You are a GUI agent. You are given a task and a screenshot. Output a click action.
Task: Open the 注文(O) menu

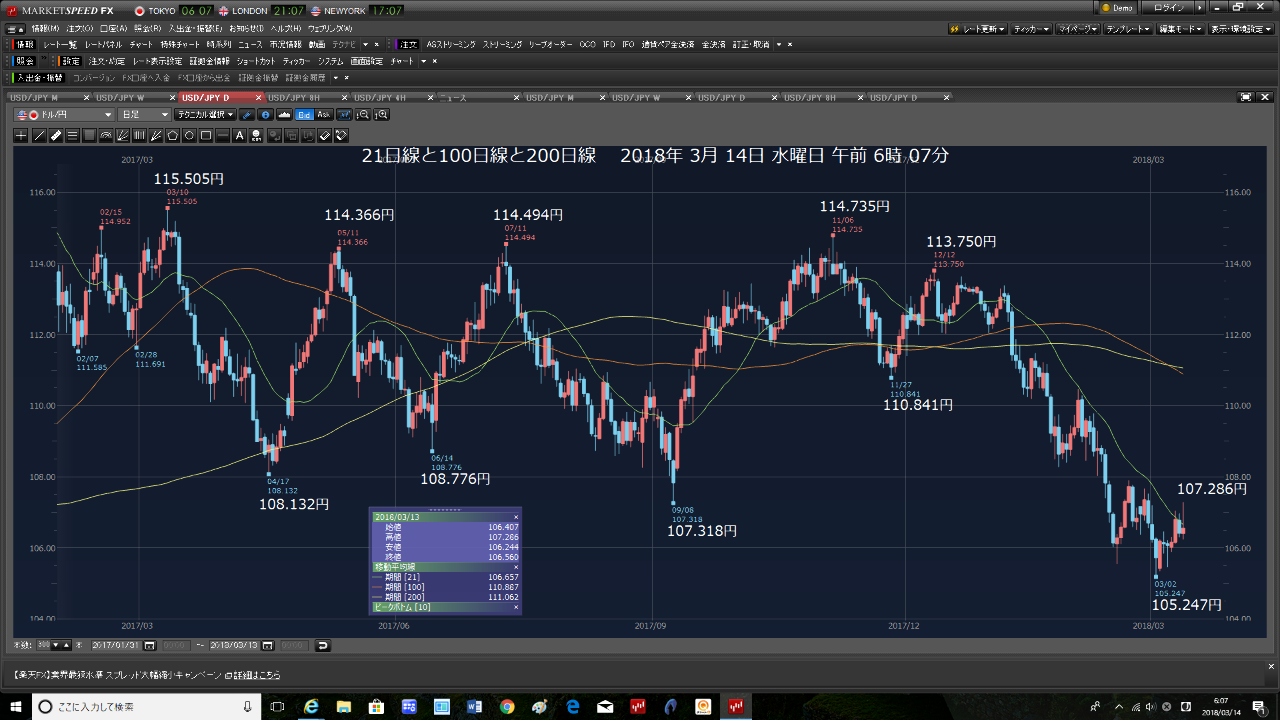78,30
